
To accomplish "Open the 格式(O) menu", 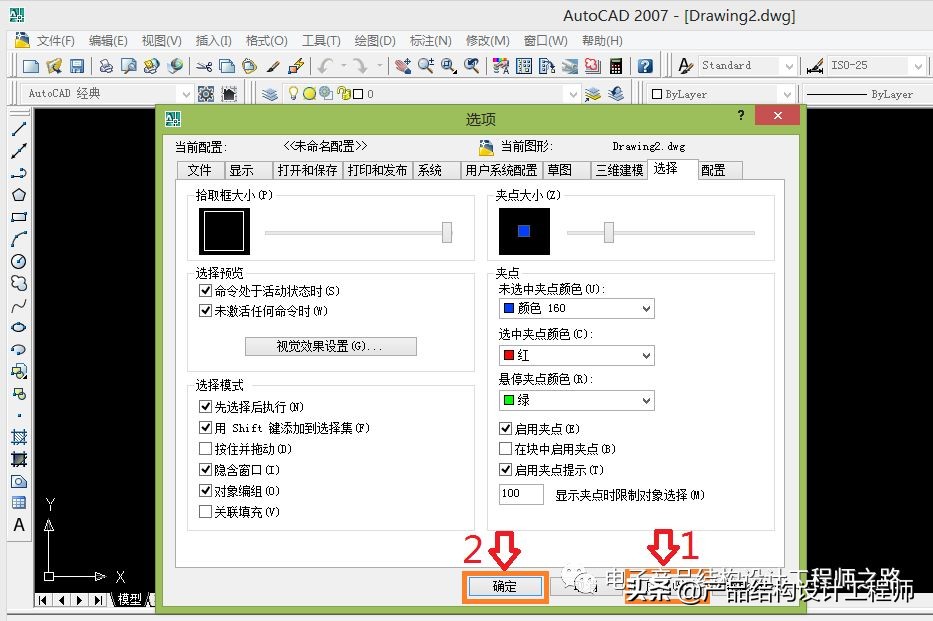I will point(267,41).
